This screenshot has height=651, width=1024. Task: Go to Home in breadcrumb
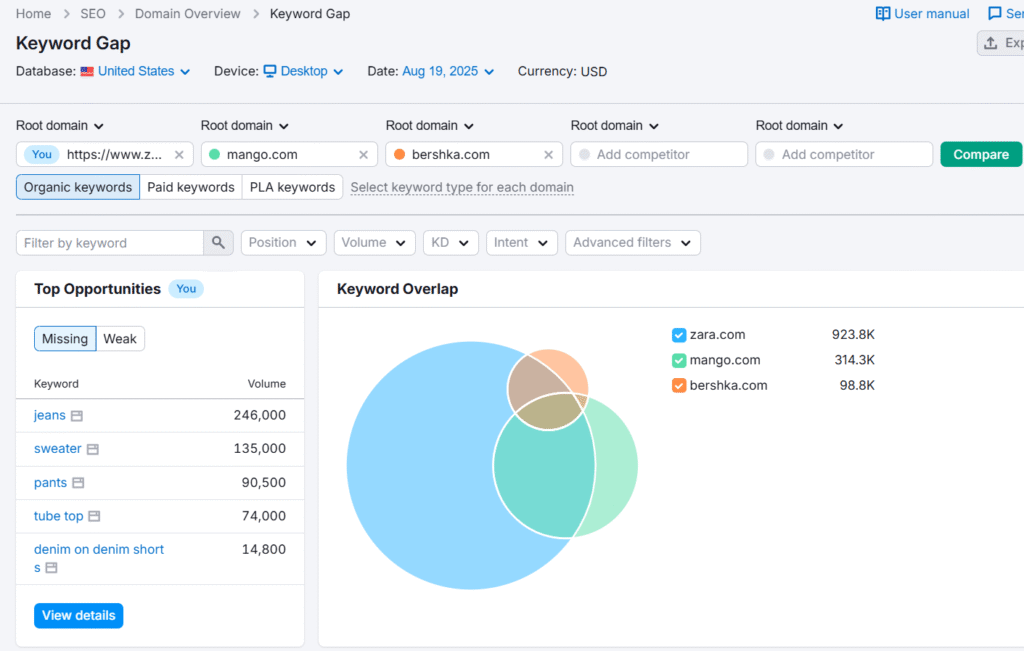33,14
